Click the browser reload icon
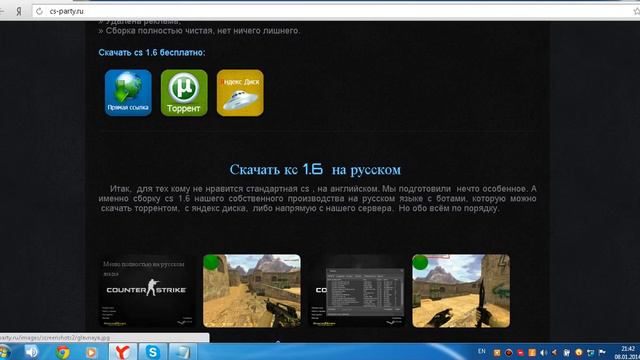Viewport: 640px width, 360px height. [x=39, y=11]
